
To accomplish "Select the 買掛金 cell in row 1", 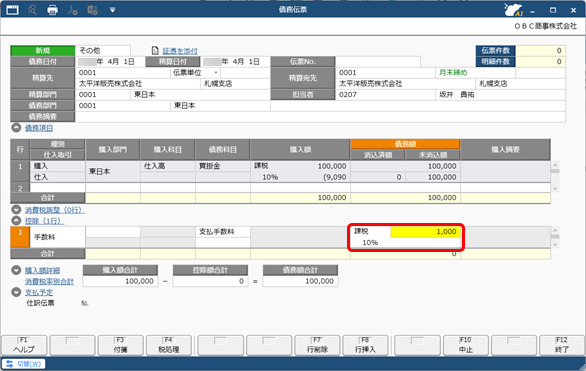I will (223, 166).
